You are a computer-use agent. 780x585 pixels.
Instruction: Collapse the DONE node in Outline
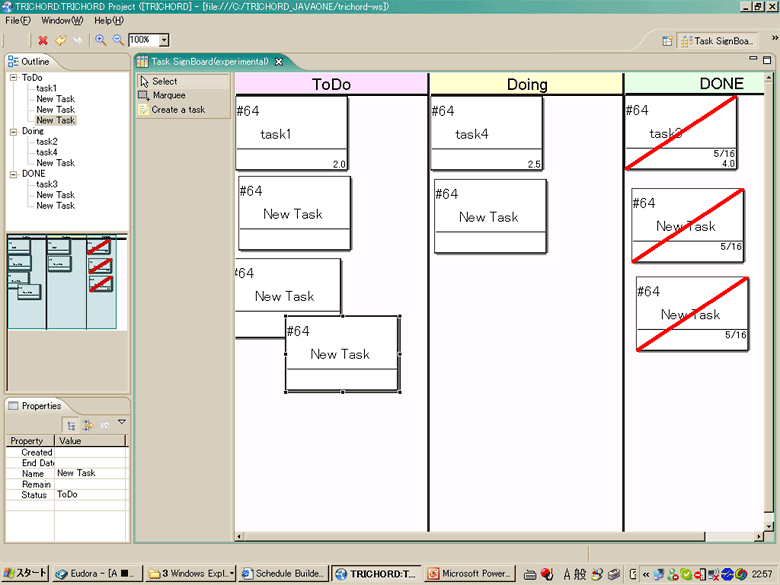(x=13, y=174)
